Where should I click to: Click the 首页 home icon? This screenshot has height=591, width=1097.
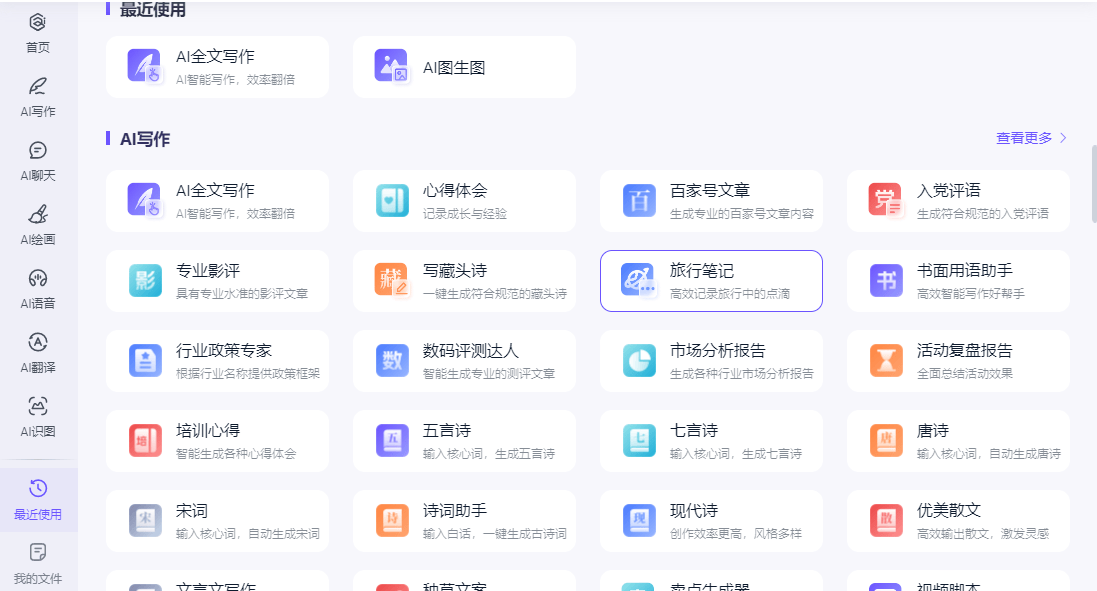click(37, 31)
